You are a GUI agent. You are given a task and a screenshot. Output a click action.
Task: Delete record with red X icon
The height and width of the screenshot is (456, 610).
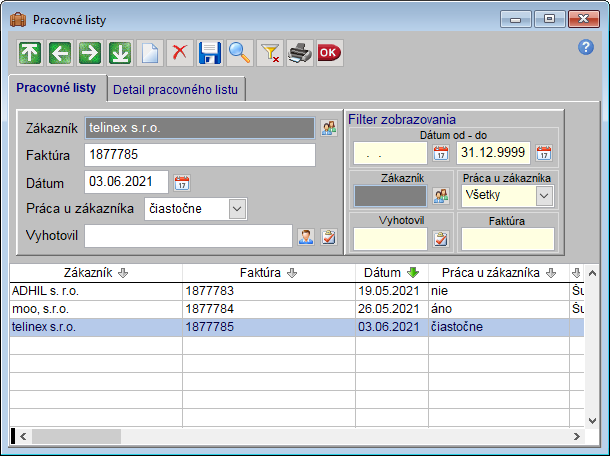click(x=179, y=53)
